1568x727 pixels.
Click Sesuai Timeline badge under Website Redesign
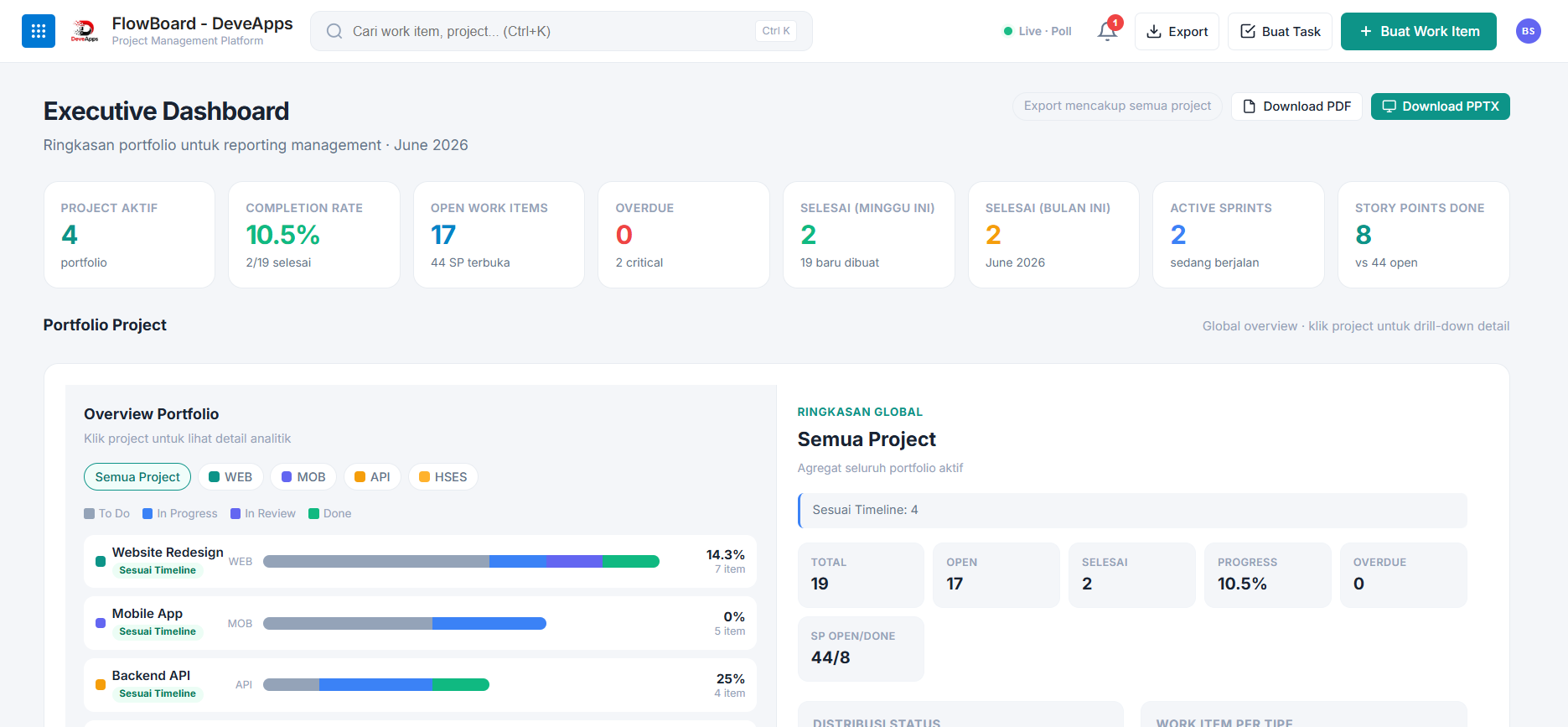pyautogui.click(x=158, y=570)
